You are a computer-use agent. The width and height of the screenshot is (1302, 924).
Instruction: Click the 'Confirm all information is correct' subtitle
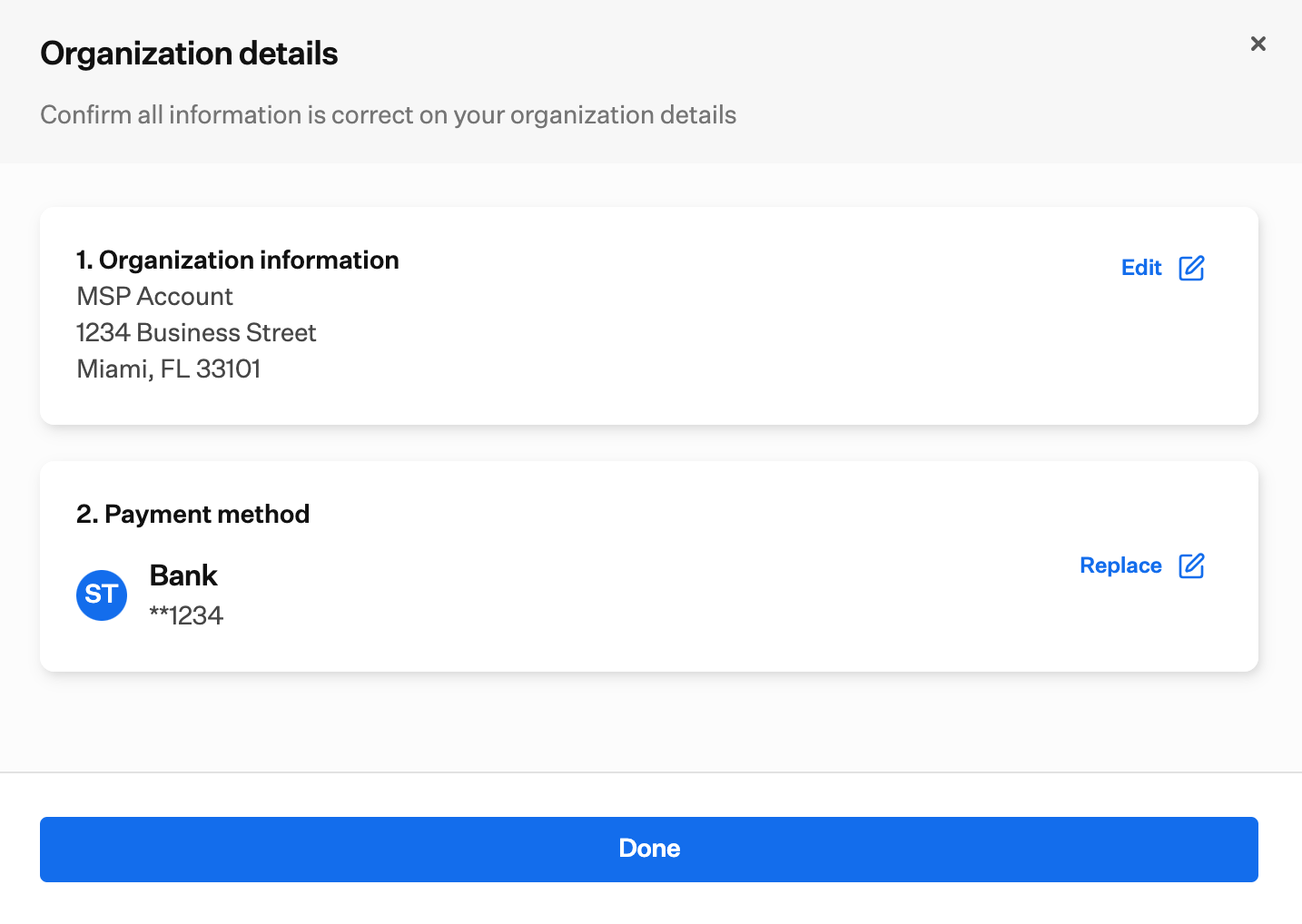[x=389, y=115]
